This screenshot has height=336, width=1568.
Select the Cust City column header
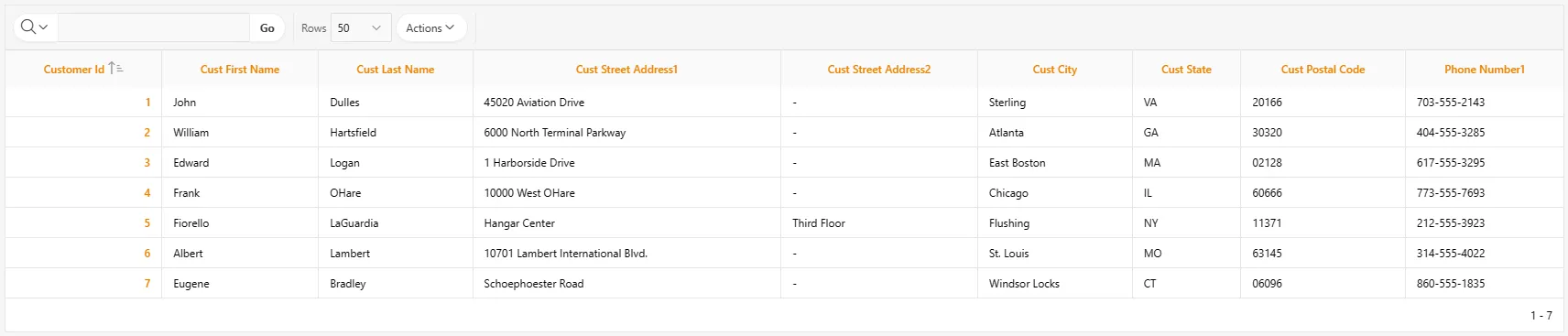[1055, 69]
